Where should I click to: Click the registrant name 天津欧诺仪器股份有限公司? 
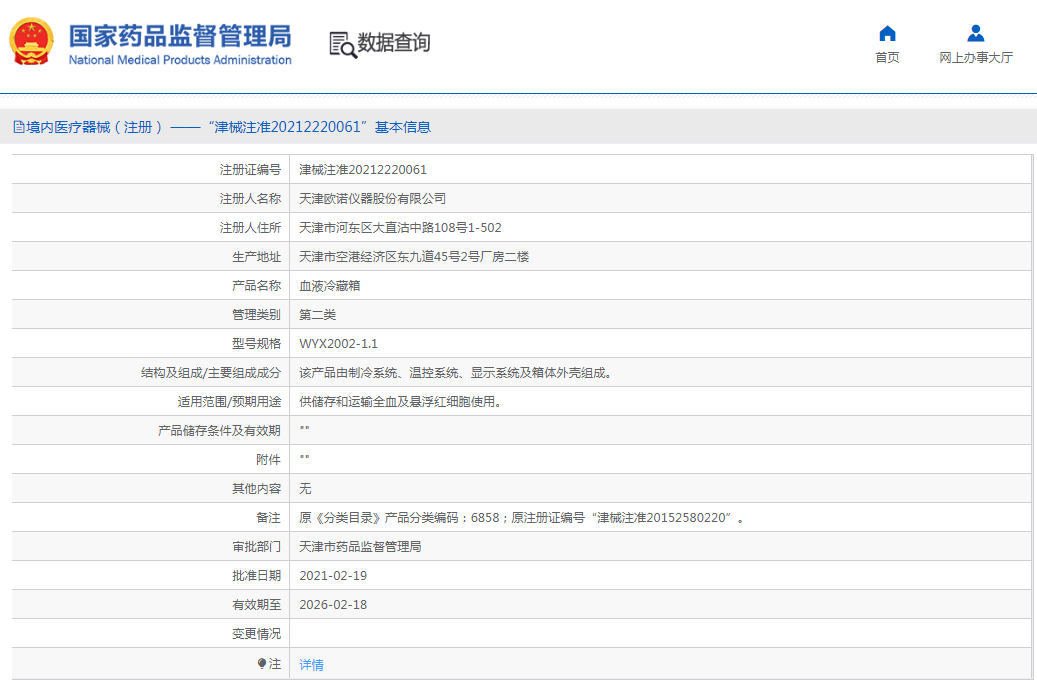[x=372, y=199]
